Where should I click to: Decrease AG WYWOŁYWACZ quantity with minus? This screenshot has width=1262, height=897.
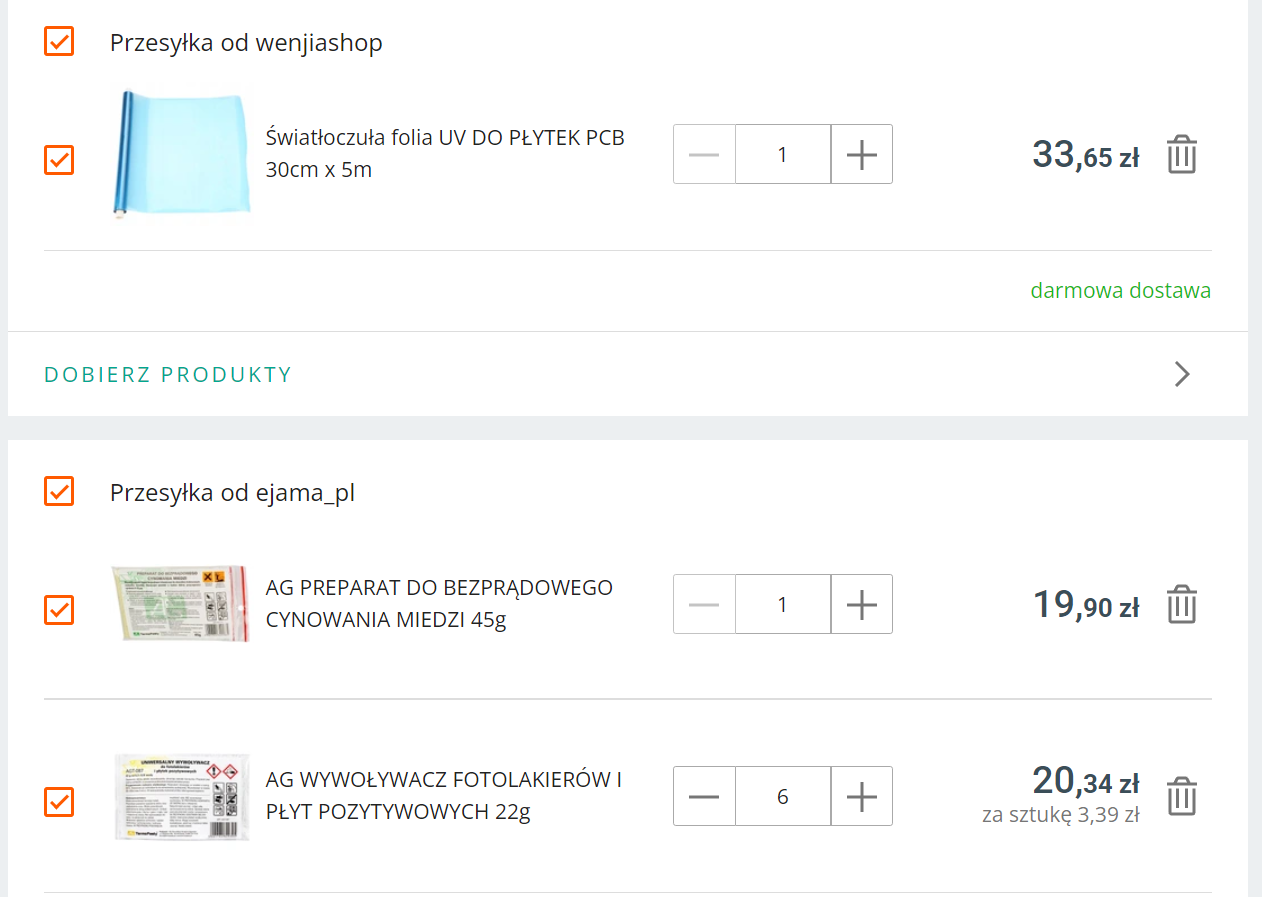(x=704, y=797)
